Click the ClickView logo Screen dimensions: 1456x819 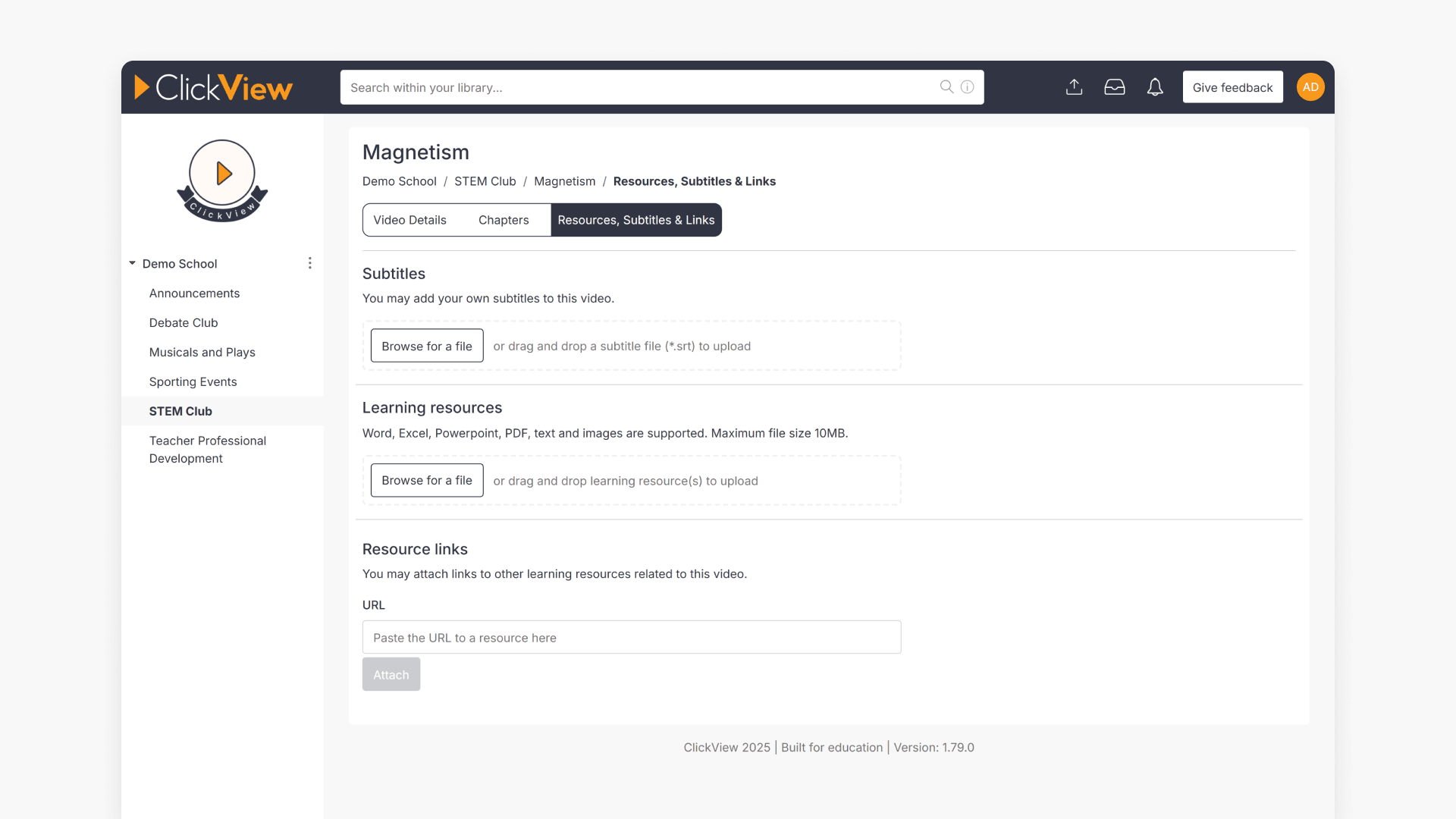pos(214,87)
